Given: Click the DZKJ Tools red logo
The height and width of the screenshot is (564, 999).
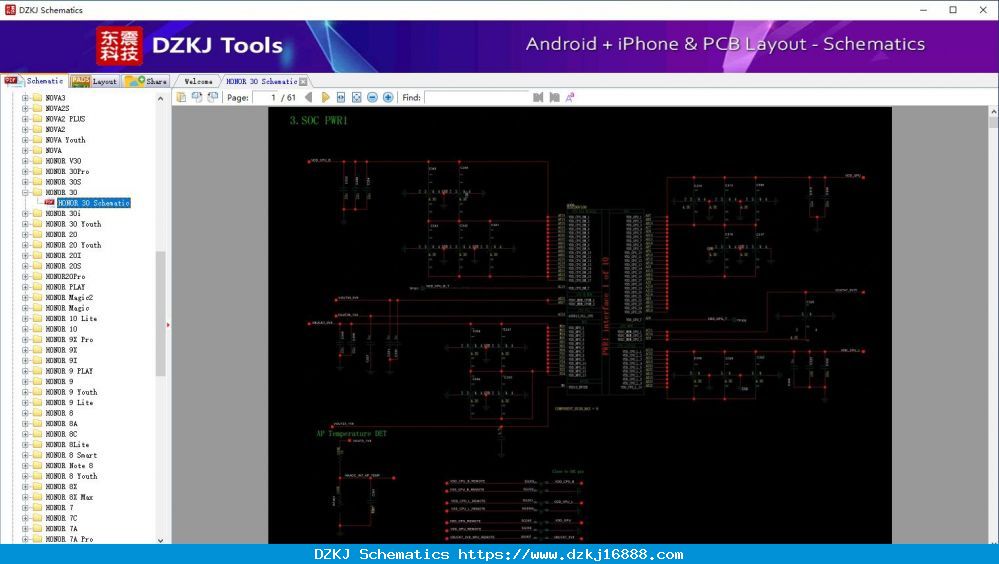Looking at the screenshot, I should tap(119, 46).
